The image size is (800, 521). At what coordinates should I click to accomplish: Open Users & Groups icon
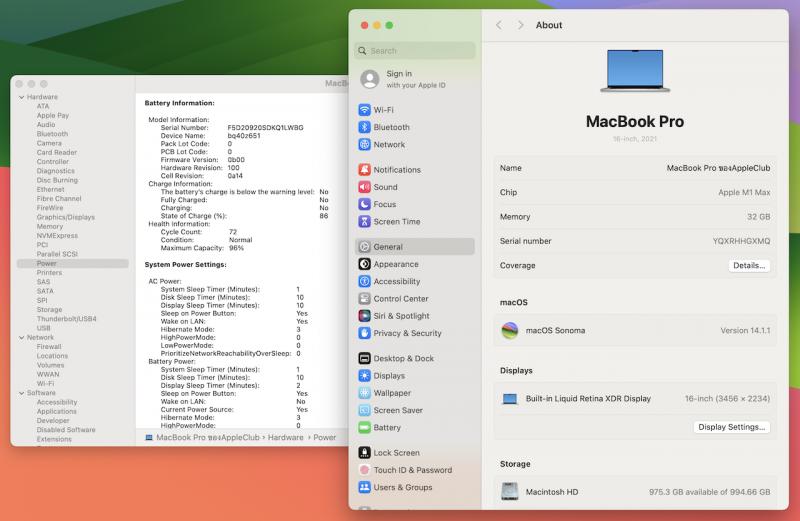click(x=364, y=487)
